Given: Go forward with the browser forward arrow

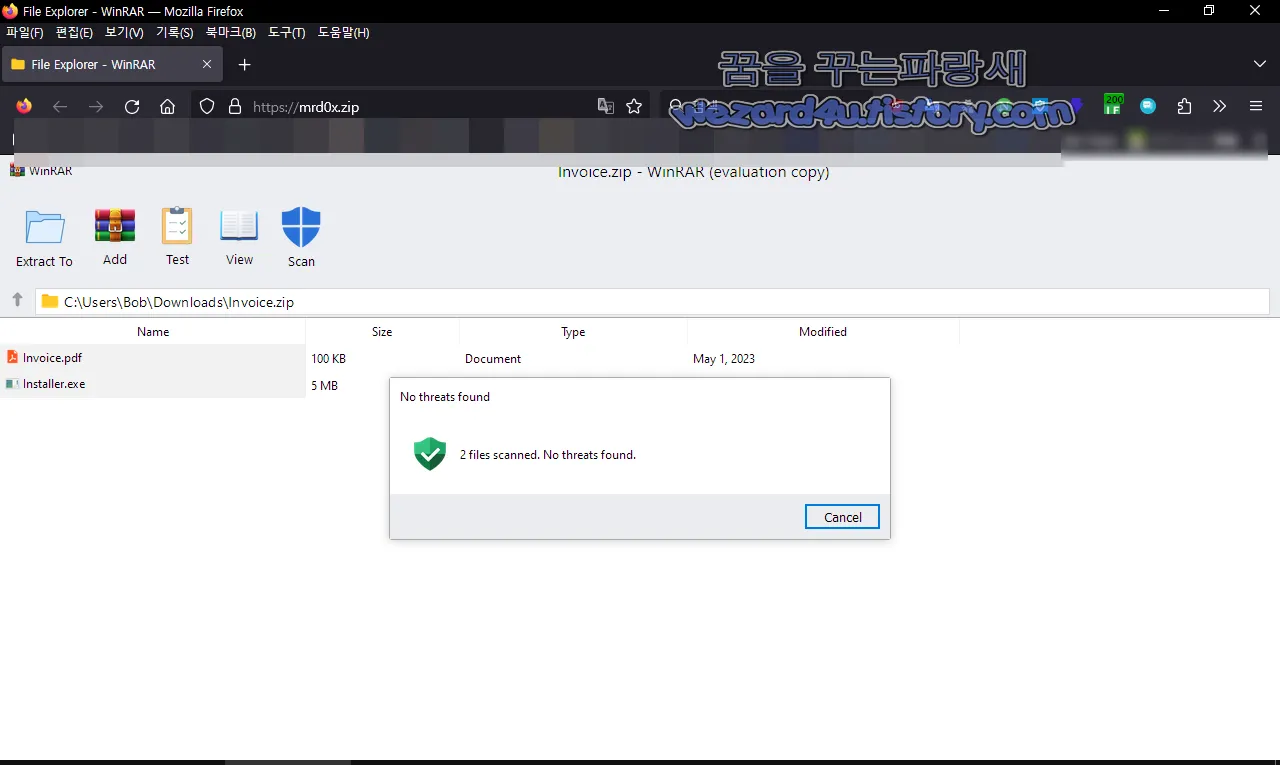Looking at the screenshot, I should (96, 107).
